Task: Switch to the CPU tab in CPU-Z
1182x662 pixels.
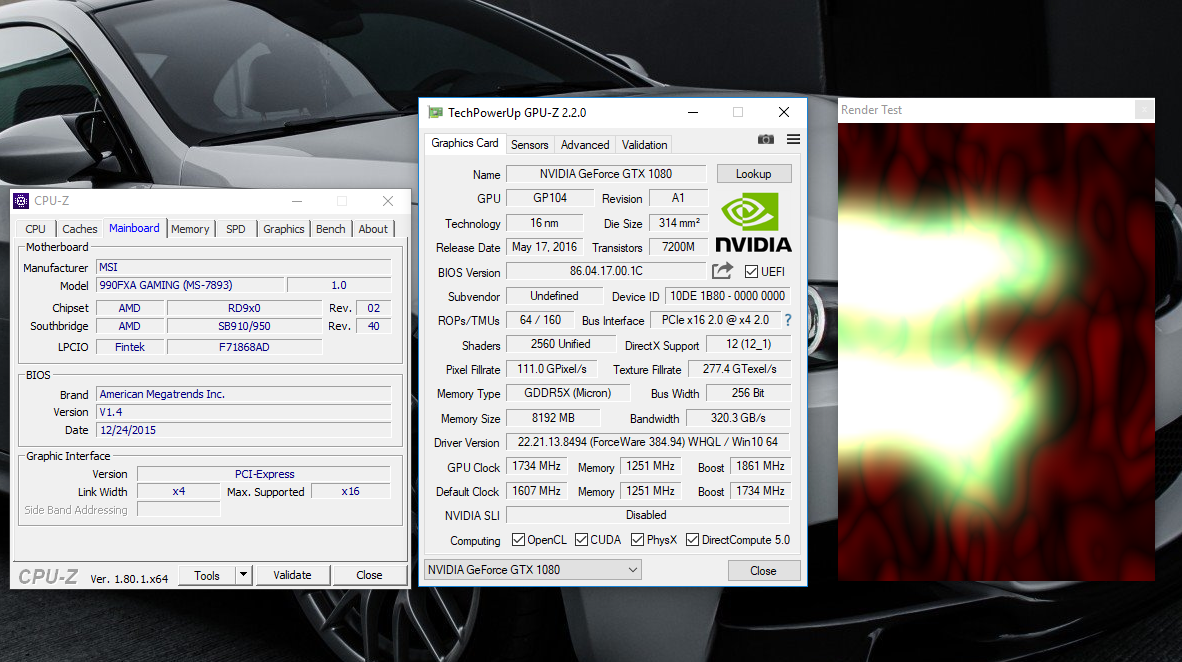Action: tap(35, 229)
